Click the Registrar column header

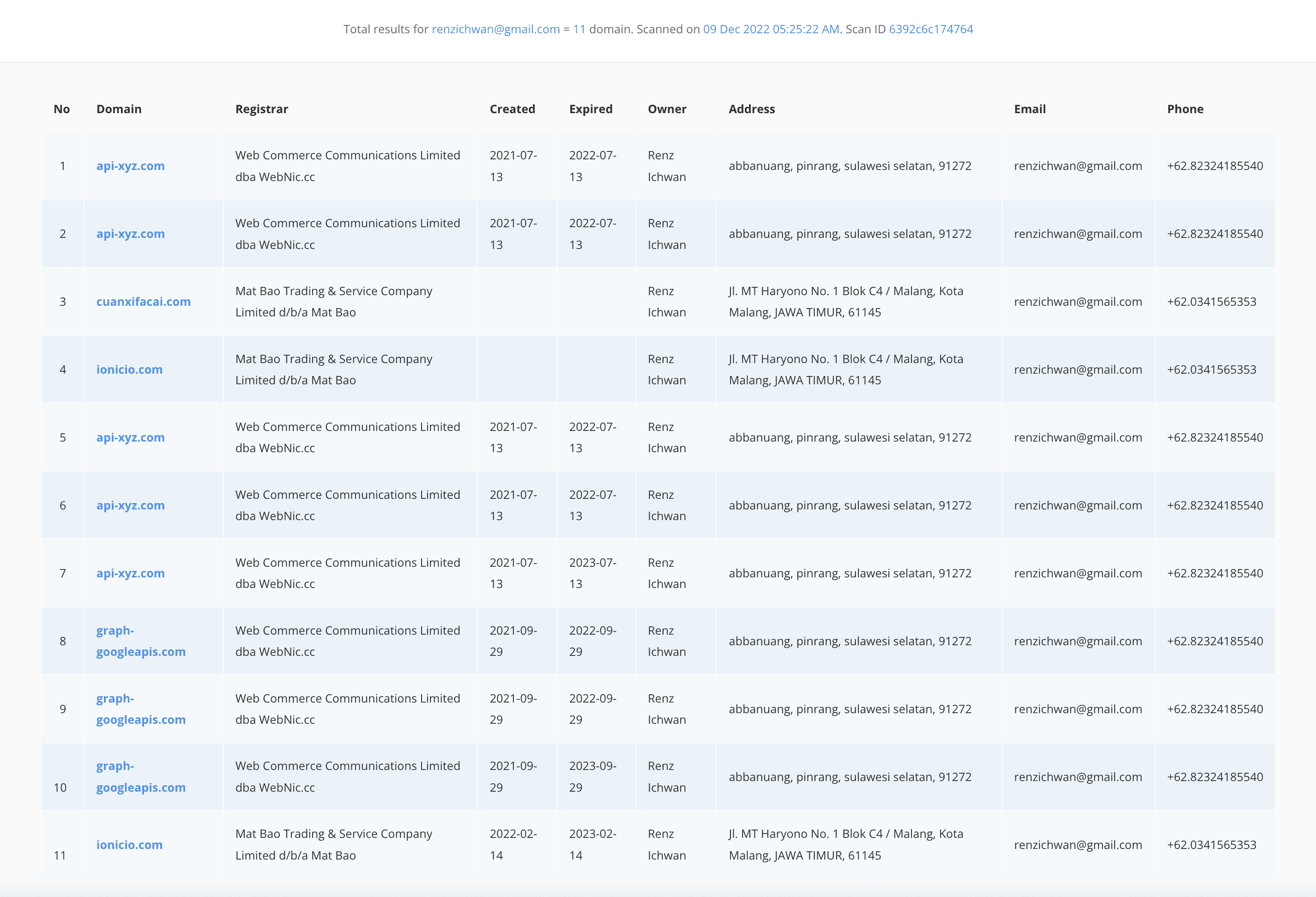click(x=262, y=109)
